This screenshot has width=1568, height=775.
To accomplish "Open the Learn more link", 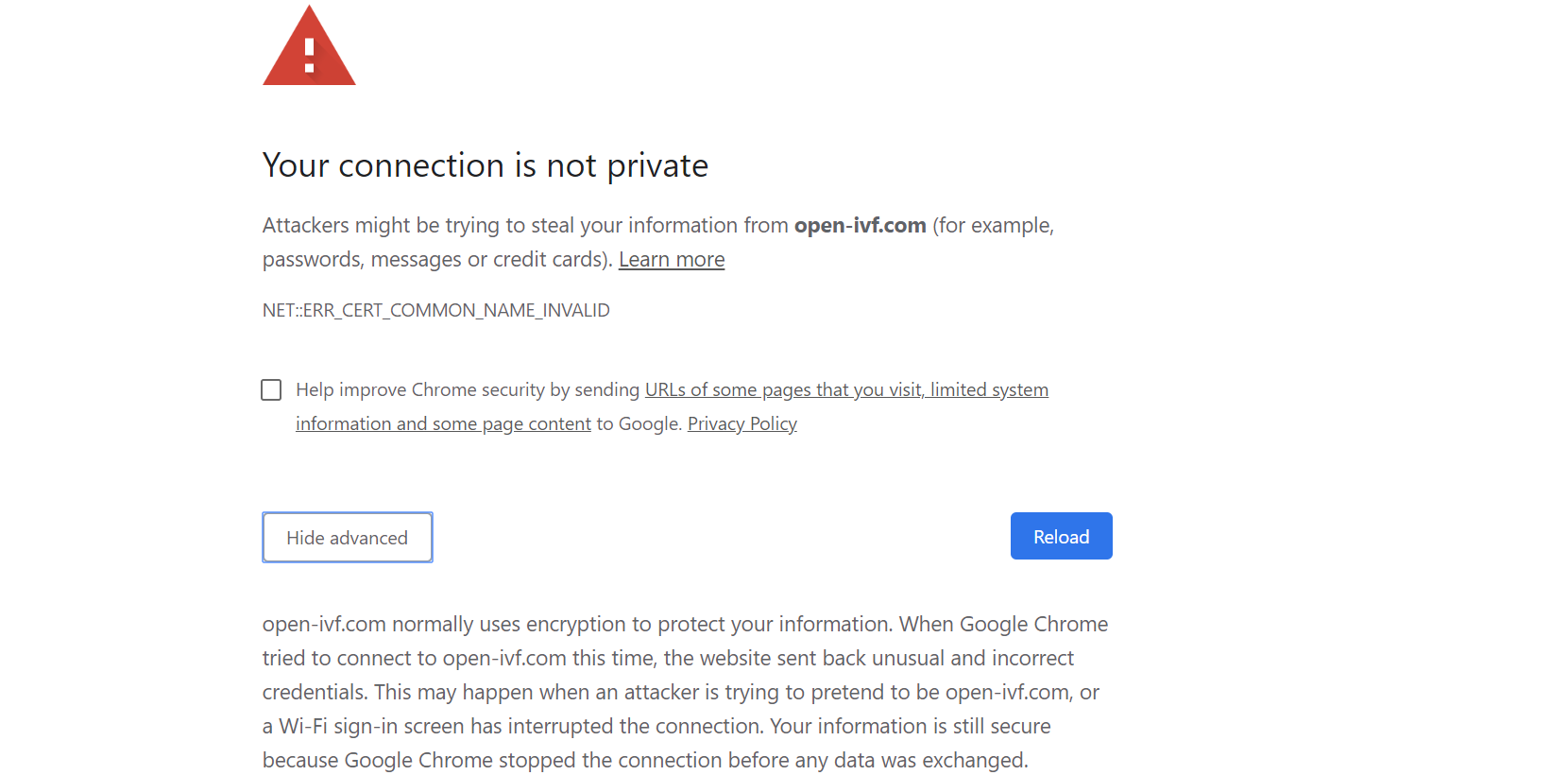I will coord(672,260).
